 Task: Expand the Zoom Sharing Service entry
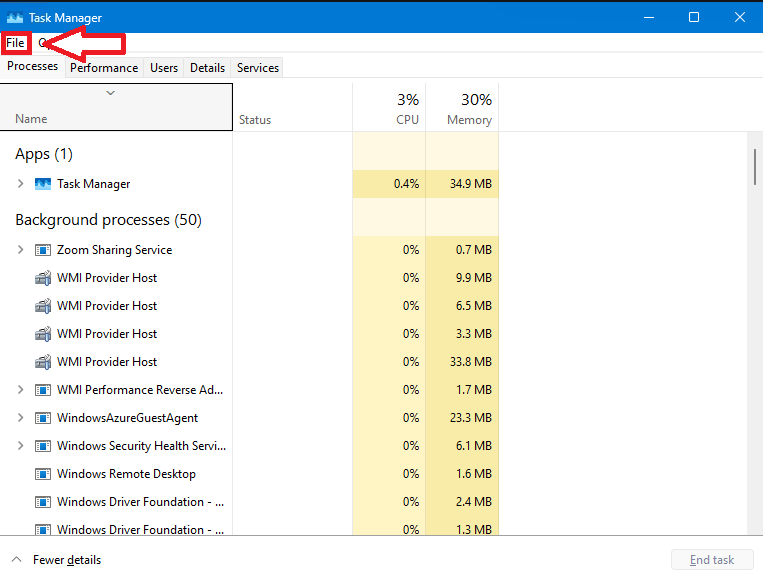coord(20,250)
